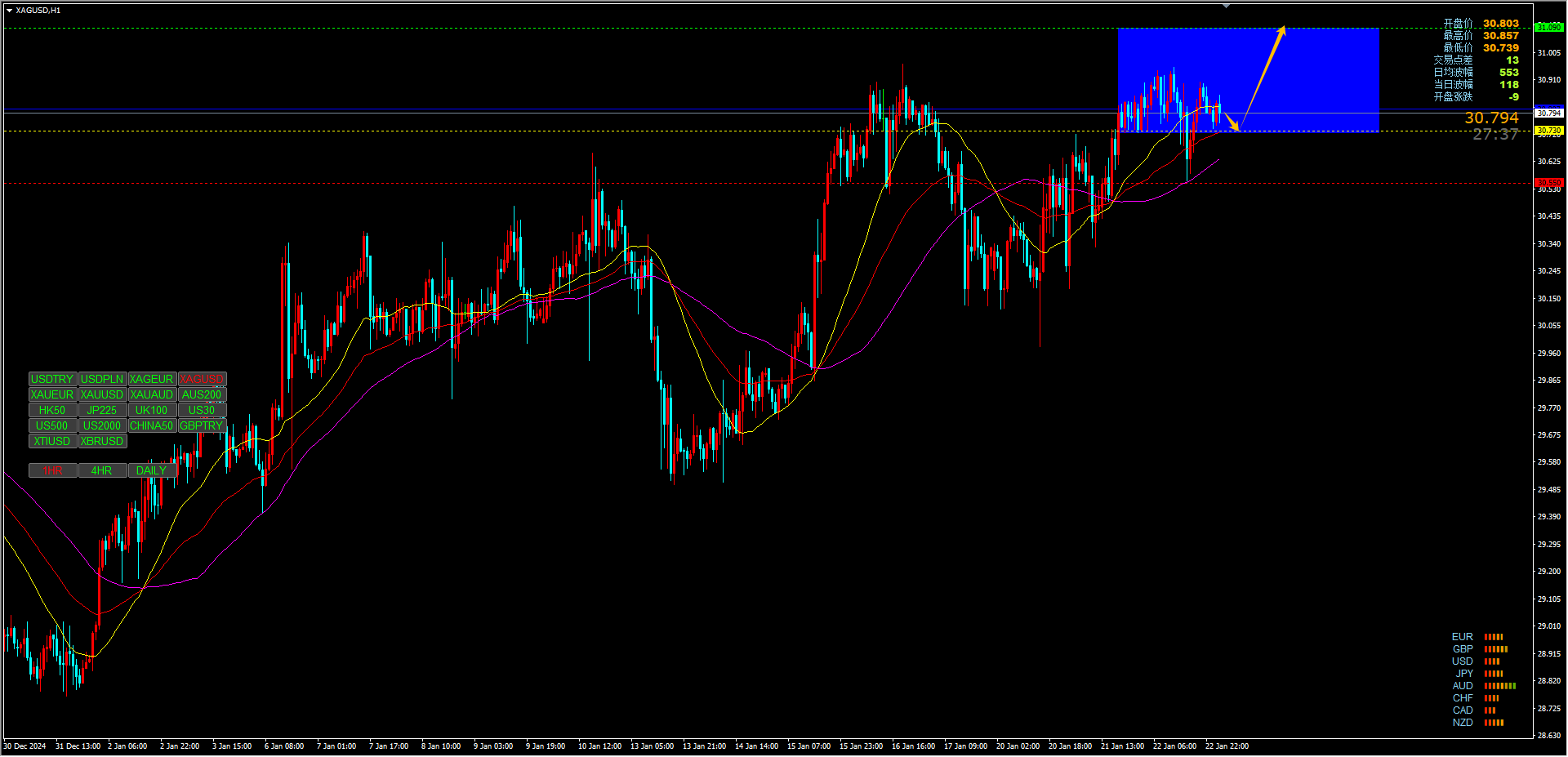The width and height of the screenshot is (1568, 757).
Task: Click the 28.630 price scale label
Action: click(1549, 736)
